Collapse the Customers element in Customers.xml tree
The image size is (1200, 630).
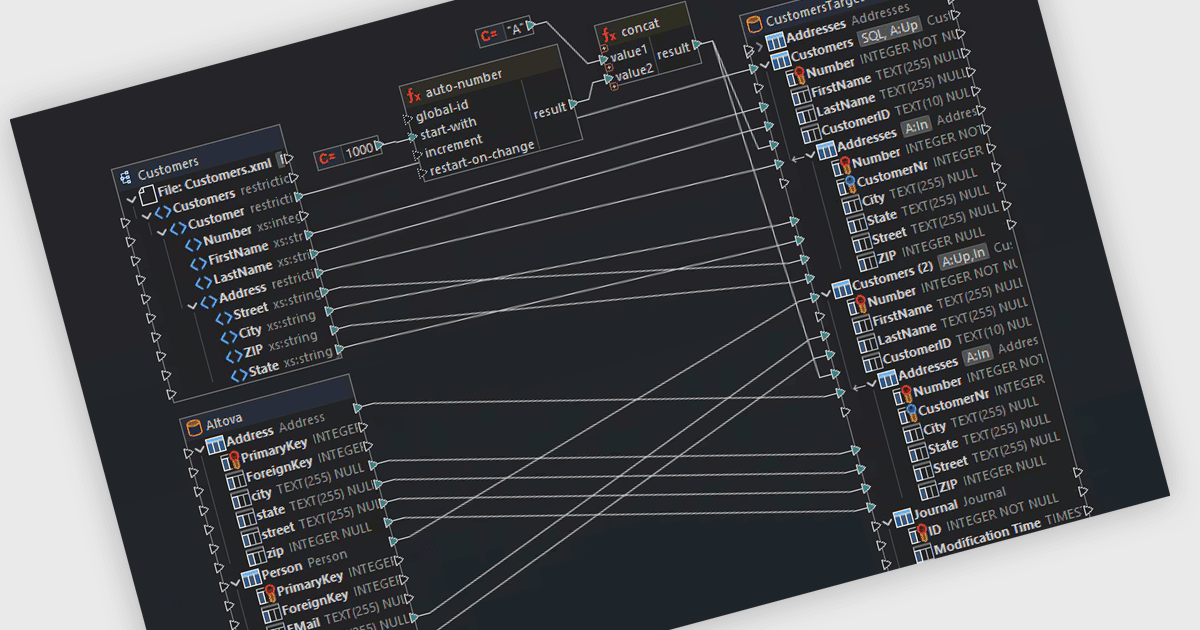[148, 216]
